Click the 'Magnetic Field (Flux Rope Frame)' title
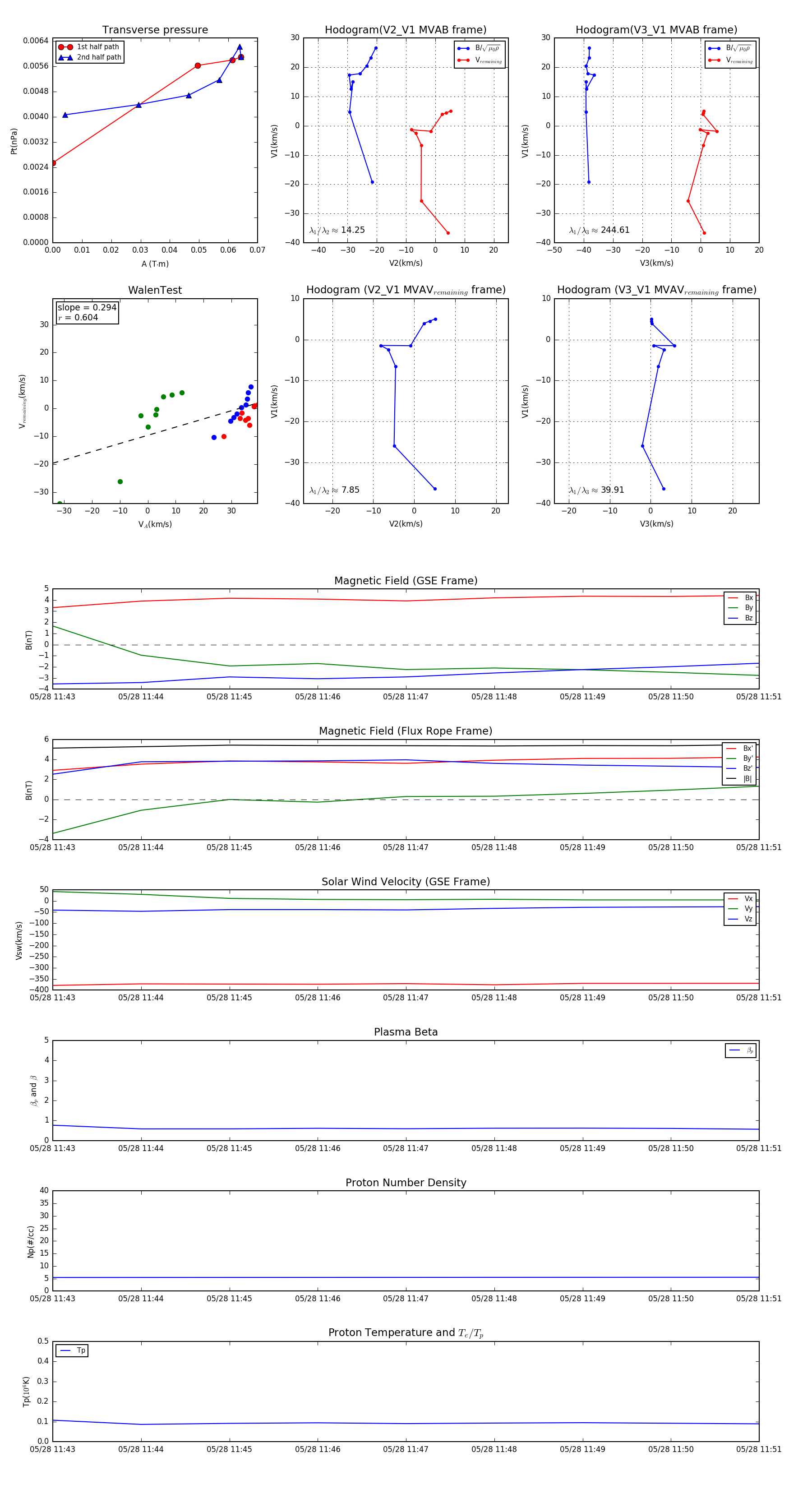This screenshot has height=1489, width=812. [x=406, y=731]
